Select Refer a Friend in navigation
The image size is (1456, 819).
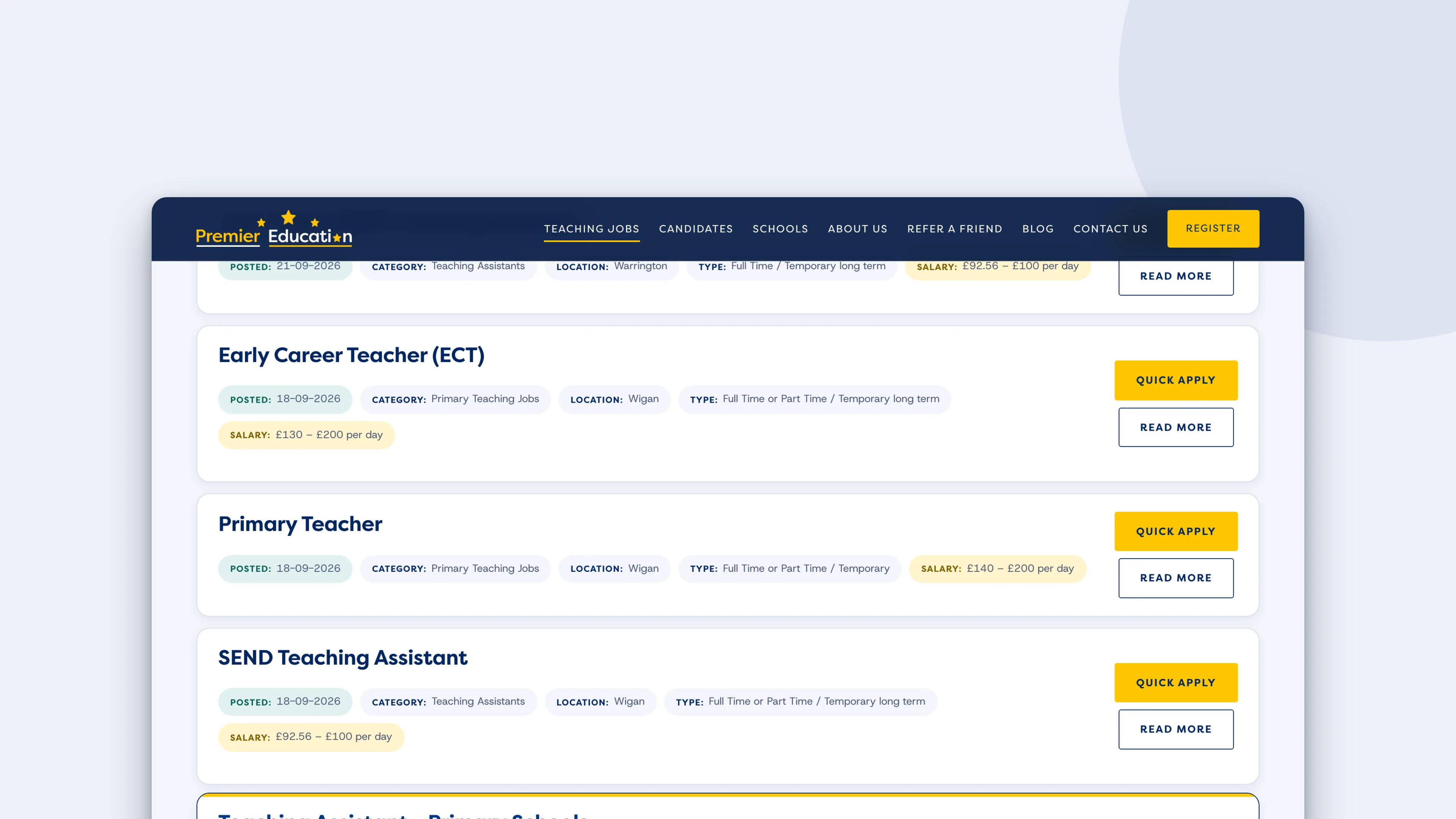click(x=955, y=229)
